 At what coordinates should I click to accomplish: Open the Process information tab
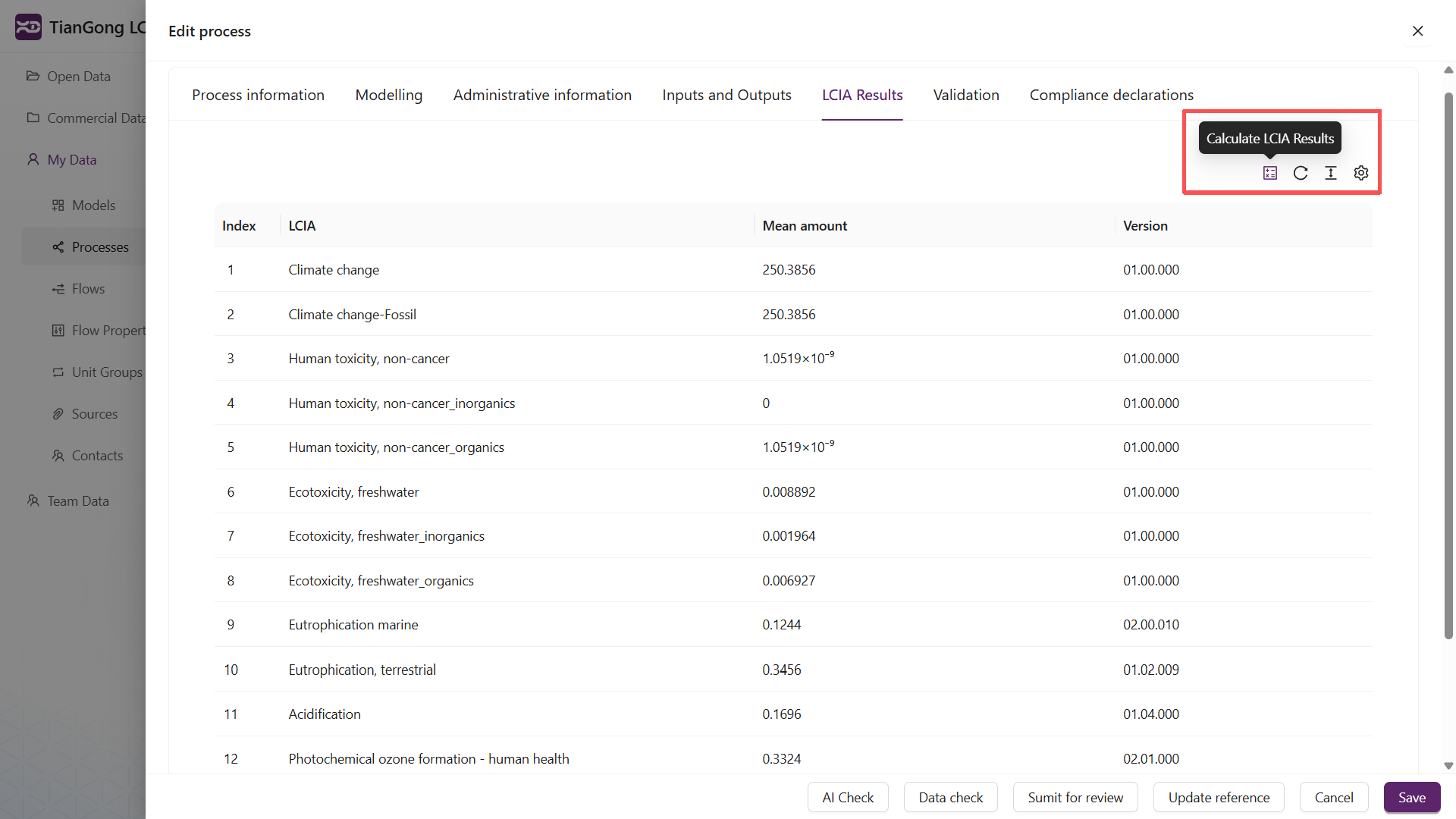[258, 95]
